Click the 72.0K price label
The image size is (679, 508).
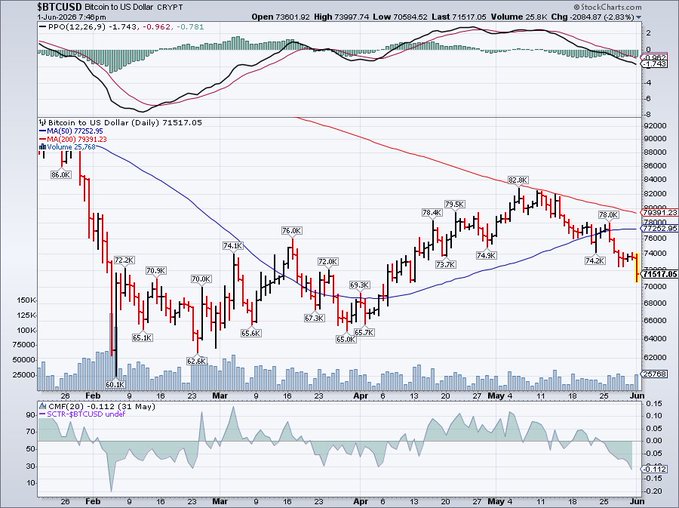328,262
